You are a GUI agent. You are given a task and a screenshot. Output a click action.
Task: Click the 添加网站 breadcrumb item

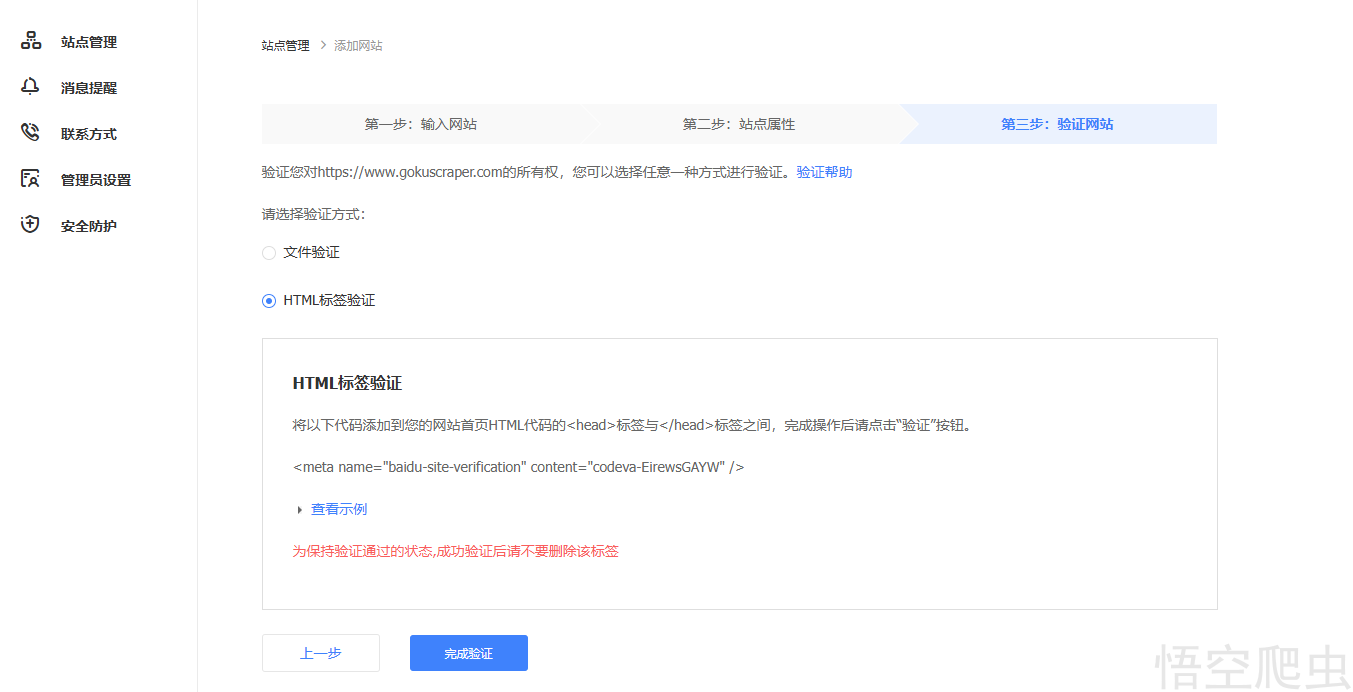click(x=357, y=45)
